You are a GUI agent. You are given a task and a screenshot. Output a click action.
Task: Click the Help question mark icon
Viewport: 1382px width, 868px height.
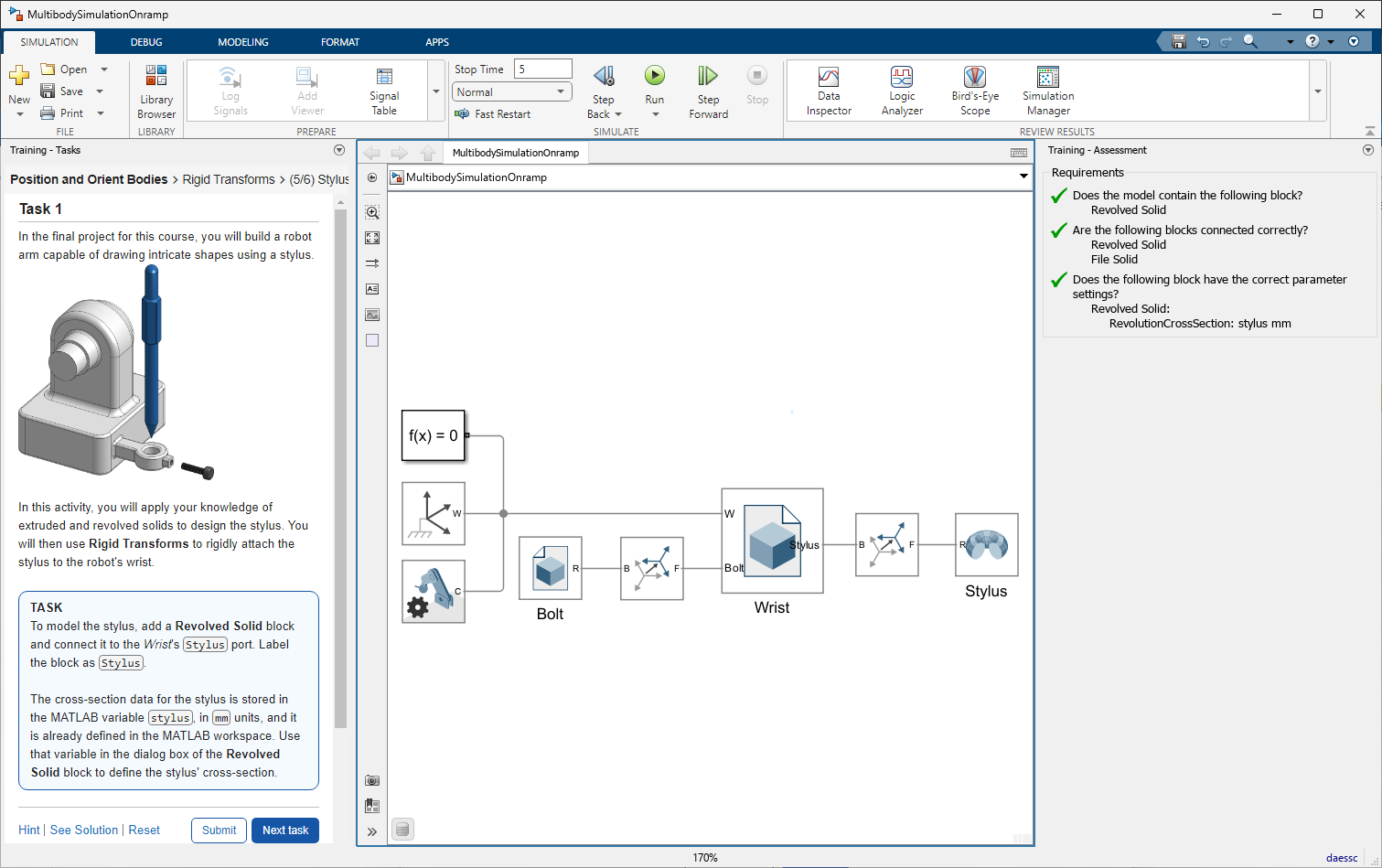[x=1312, y=42]
